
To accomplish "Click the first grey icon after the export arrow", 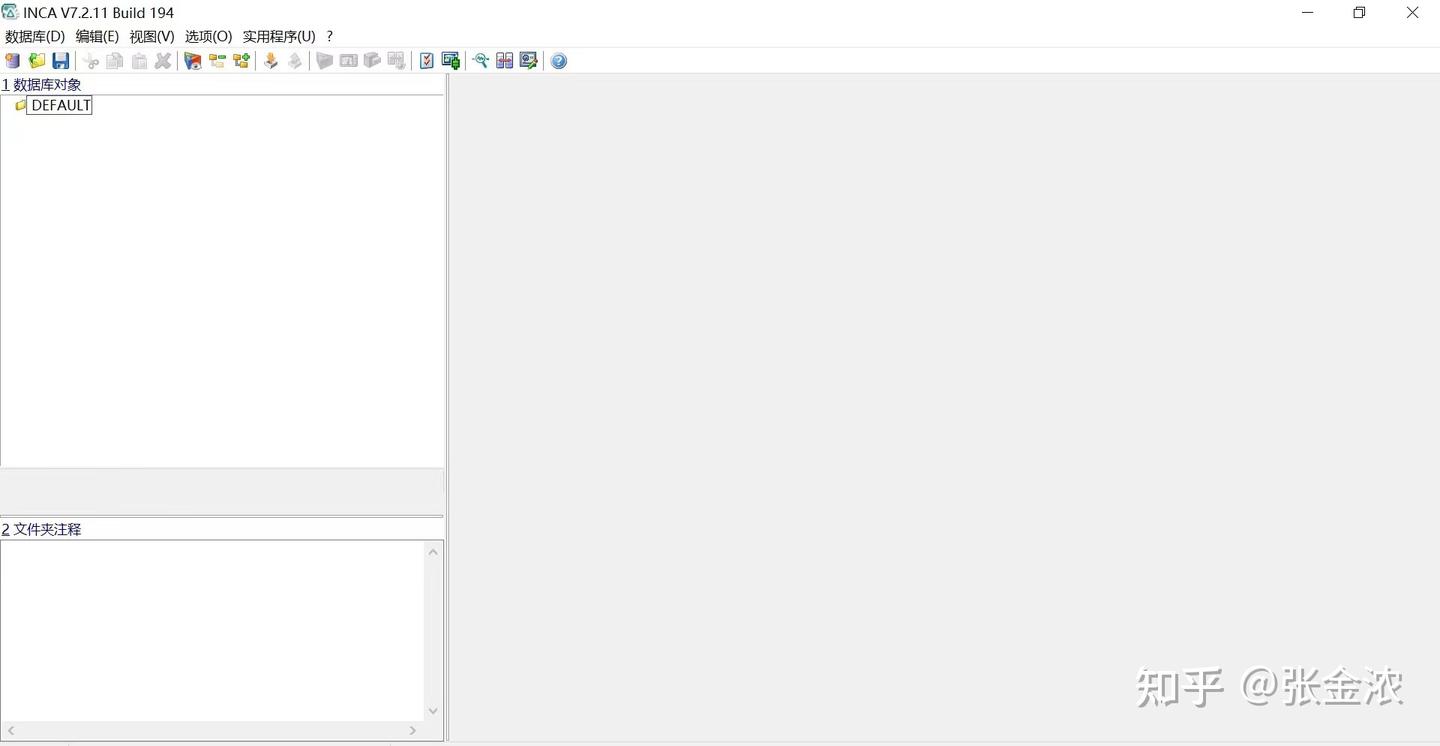I will pyautogui.click(x=325, y=61).
